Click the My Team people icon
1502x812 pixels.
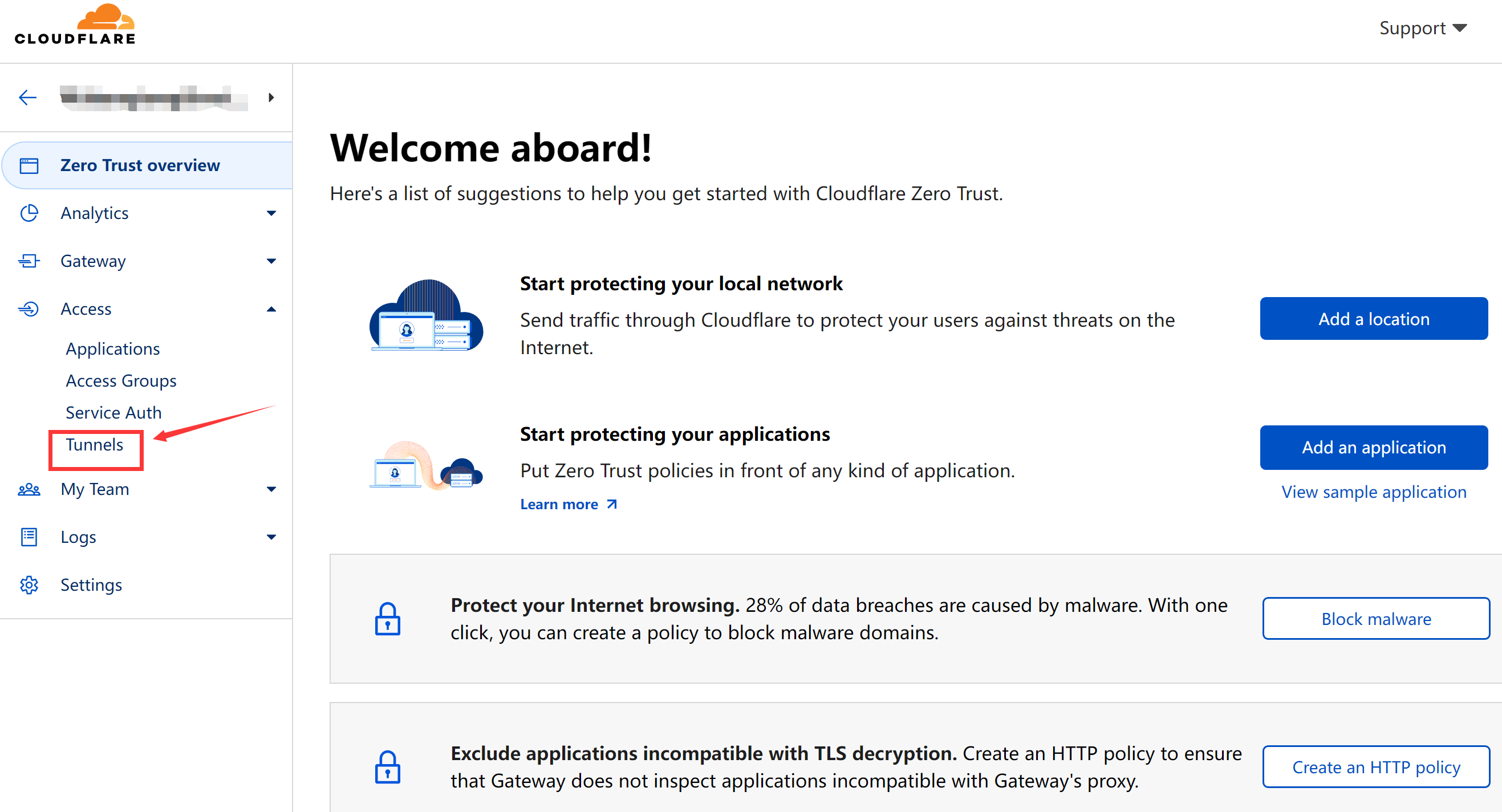click(29, 489)
